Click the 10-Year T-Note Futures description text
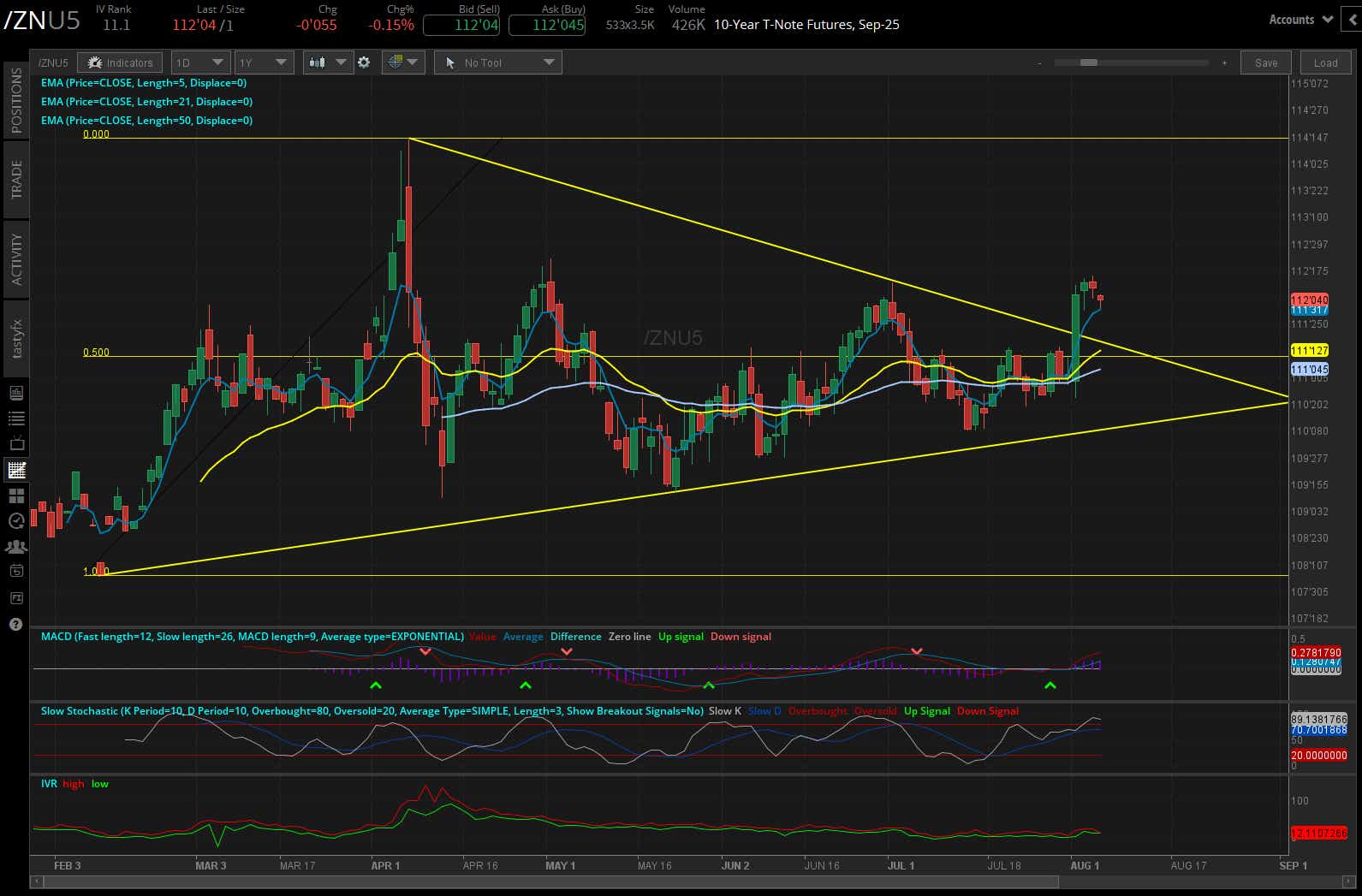 click(806, 25)
